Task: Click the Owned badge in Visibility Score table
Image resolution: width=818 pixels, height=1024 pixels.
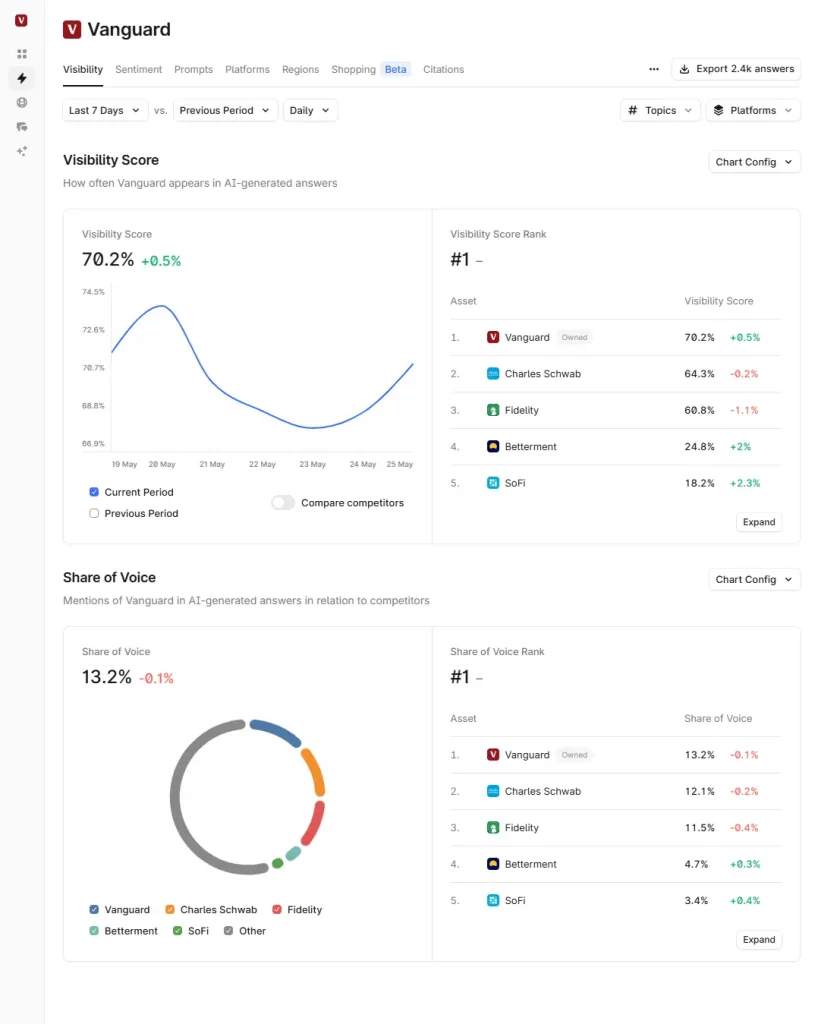Action: 574,338
